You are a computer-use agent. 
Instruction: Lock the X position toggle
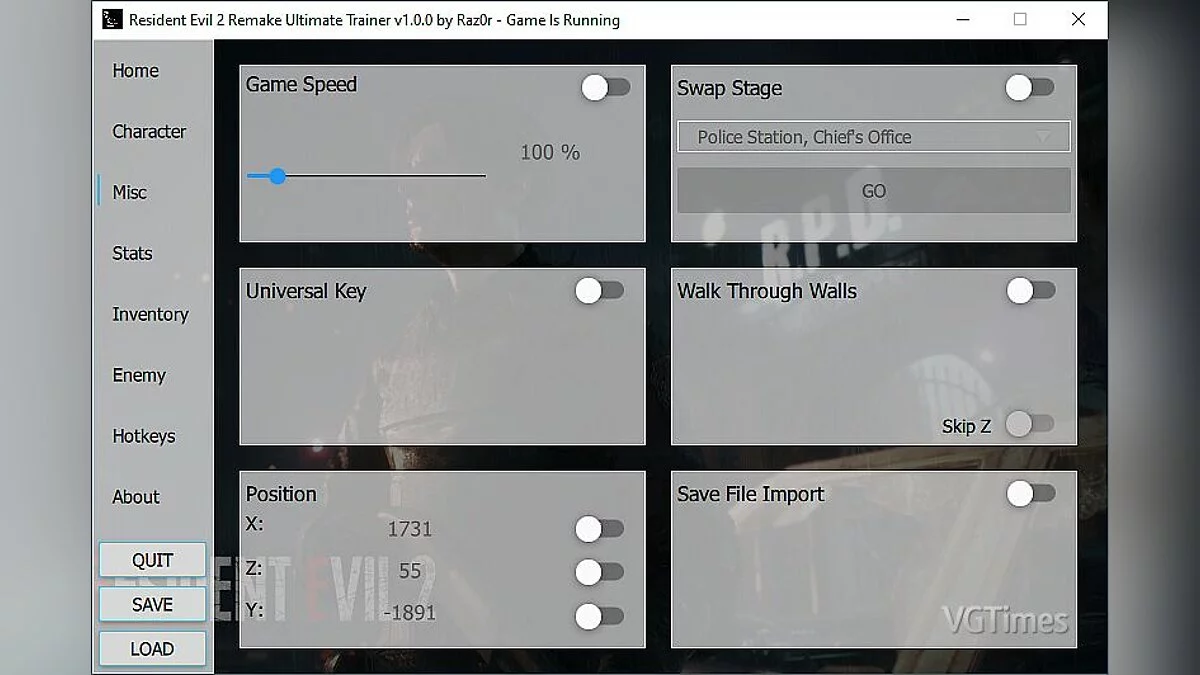point(599,529)
